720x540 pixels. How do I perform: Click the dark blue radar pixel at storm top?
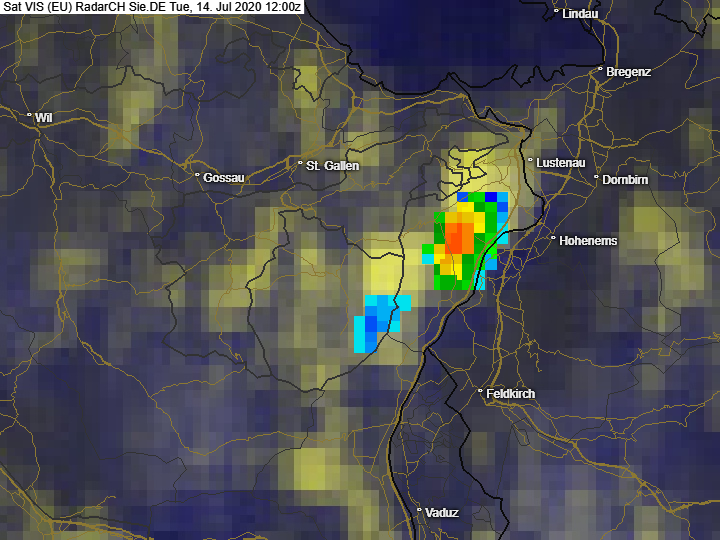pyautogui.click(x=491, y=197)
